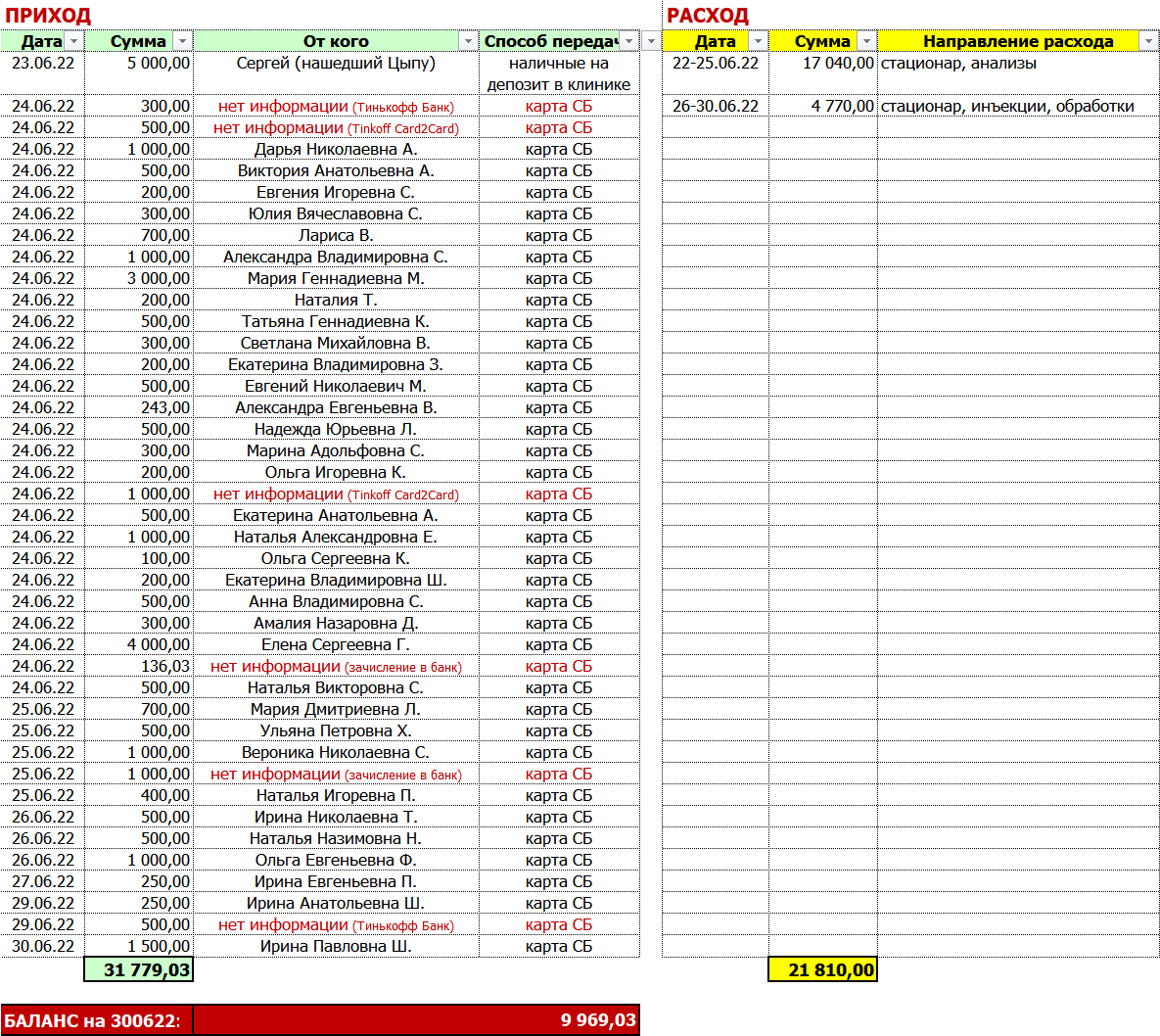Viewport: 1160px width, 1036px height.
Task: Select cell Елена Сергеевна Г.
Action: click(336, 643)
